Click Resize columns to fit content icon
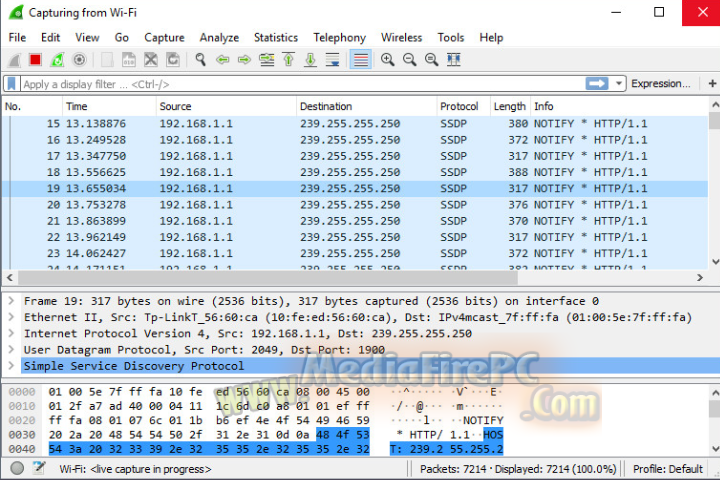 pos(454,60)
